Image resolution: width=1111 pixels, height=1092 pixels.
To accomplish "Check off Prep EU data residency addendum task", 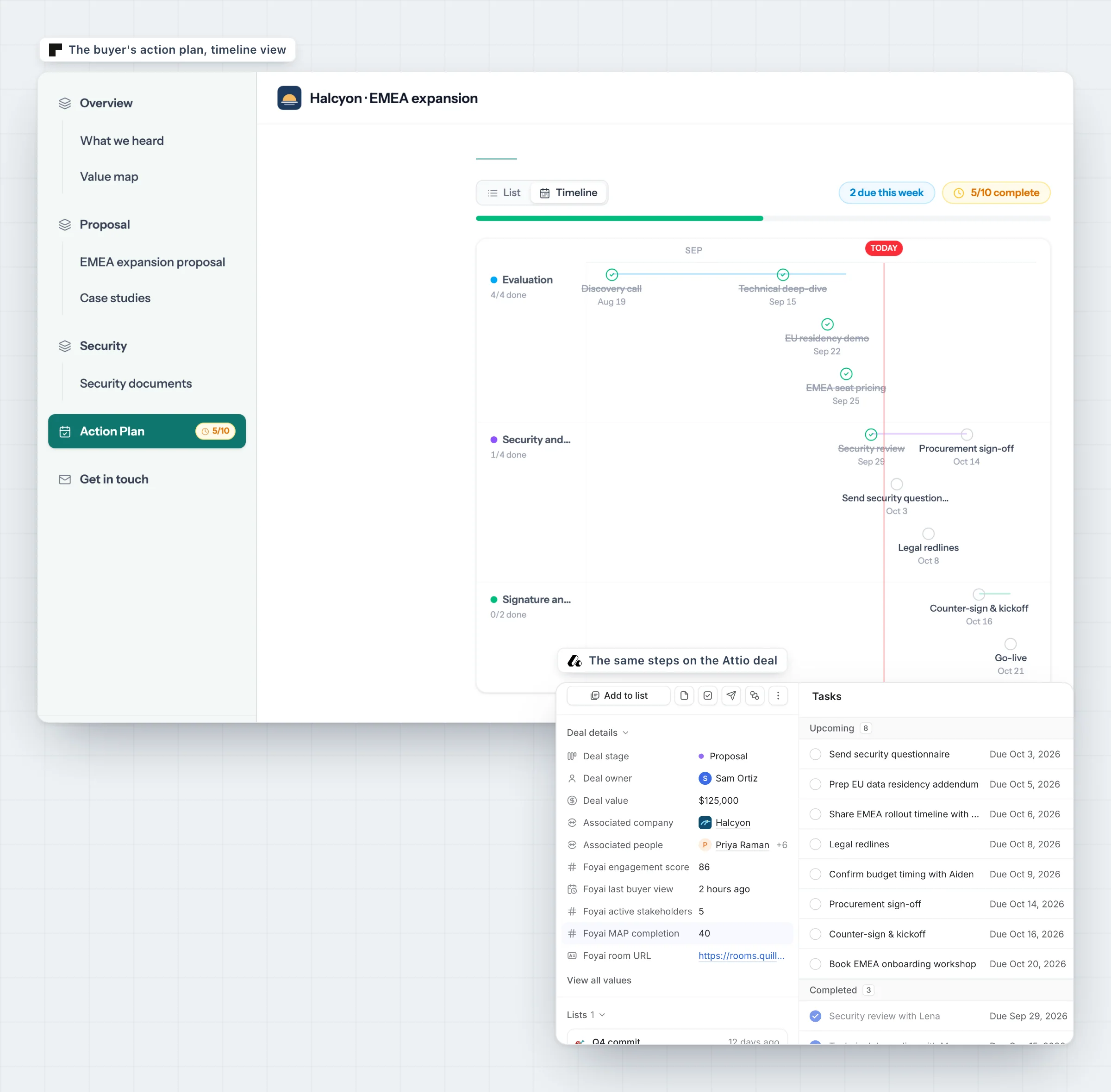I will [x=815, y=784].
